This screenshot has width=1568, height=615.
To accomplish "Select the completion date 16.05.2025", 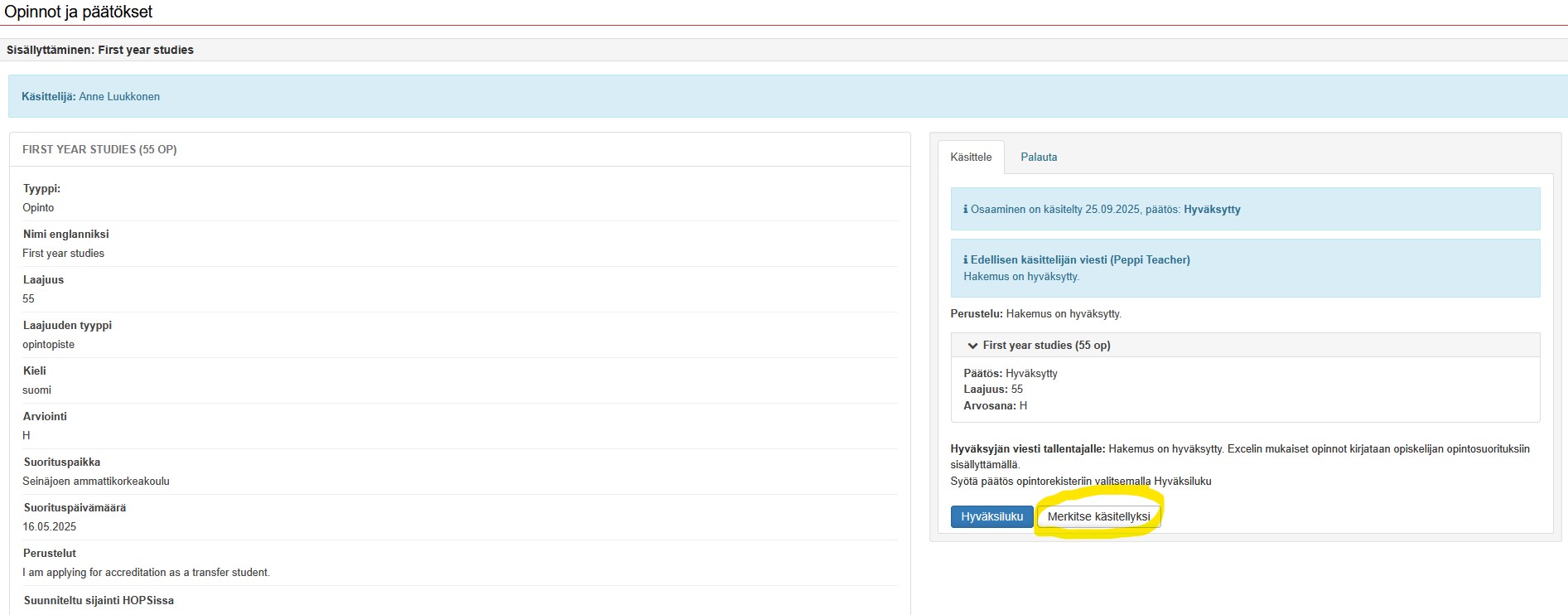I will 50,527.
